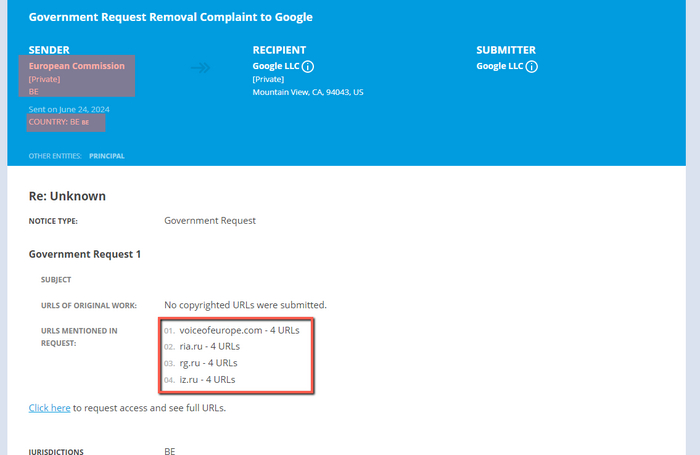Viewport: 700px width, 455px height.
Task: Click the info icon beside recipient Google LLC
Action: click(308, 67)
